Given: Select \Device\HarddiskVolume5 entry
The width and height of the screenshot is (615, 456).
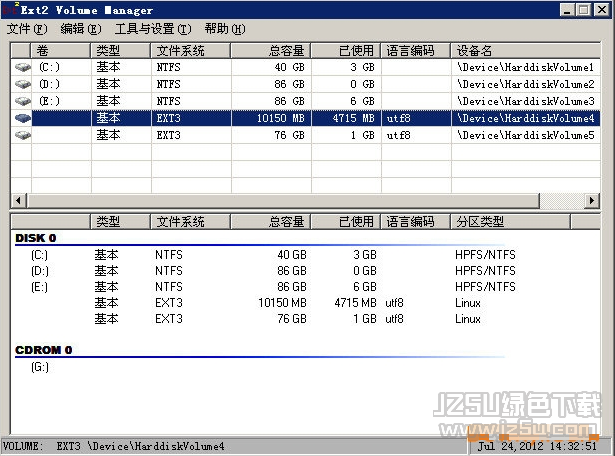Looking at the screenshot, I should [x=525, y=135].
